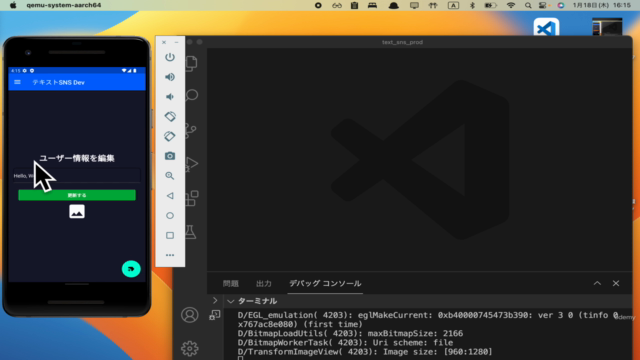The height and width of the screenshot is (360, 640).
Task: Tap the image picker icon in app
Action: click(x=77, y=211)
